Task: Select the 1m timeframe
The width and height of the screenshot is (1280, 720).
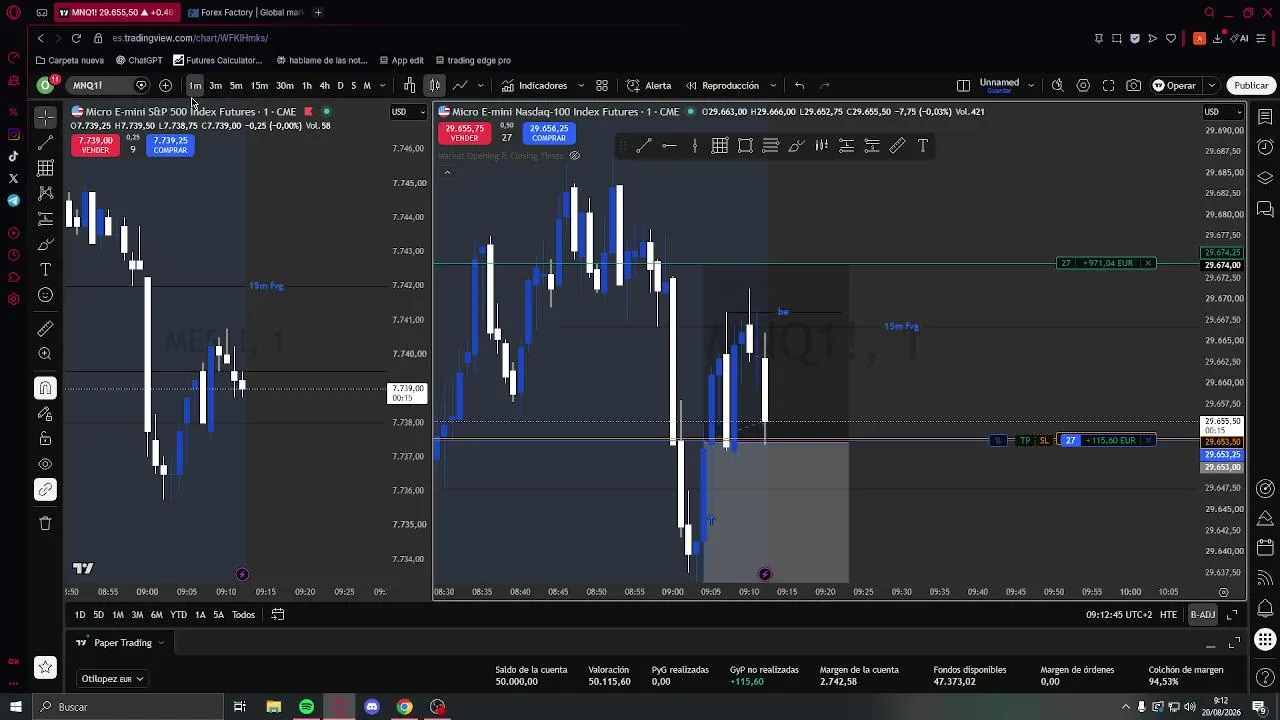Action: click(195, 86)
